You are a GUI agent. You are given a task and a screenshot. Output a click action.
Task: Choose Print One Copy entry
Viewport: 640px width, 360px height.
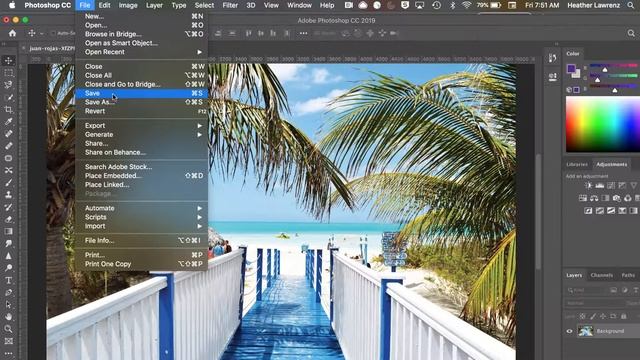(x=141, y=264)
